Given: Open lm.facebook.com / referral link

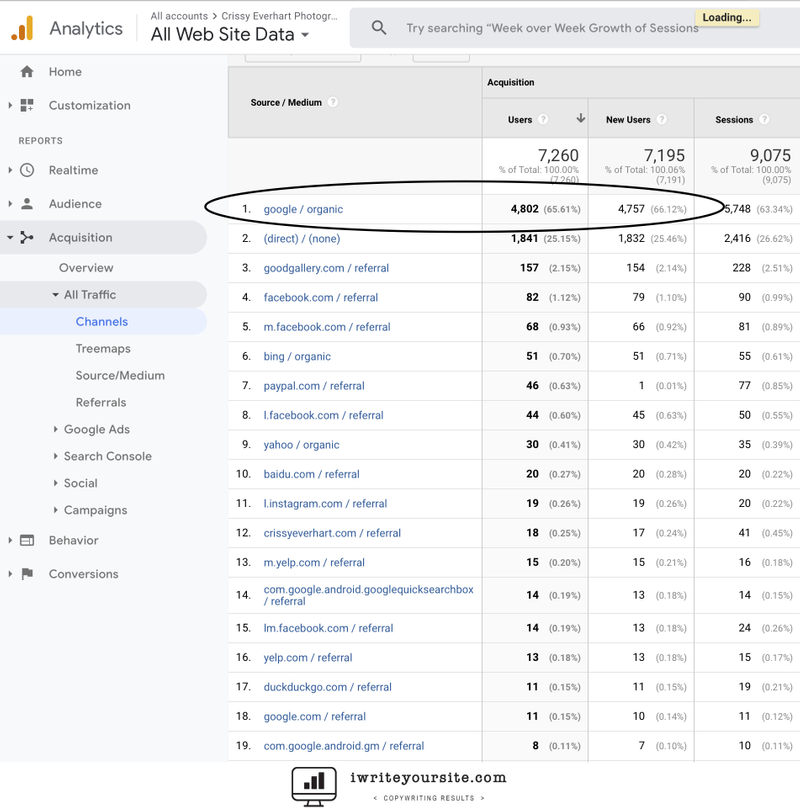Looking at the screenshot, I should [x=328, y=628].
